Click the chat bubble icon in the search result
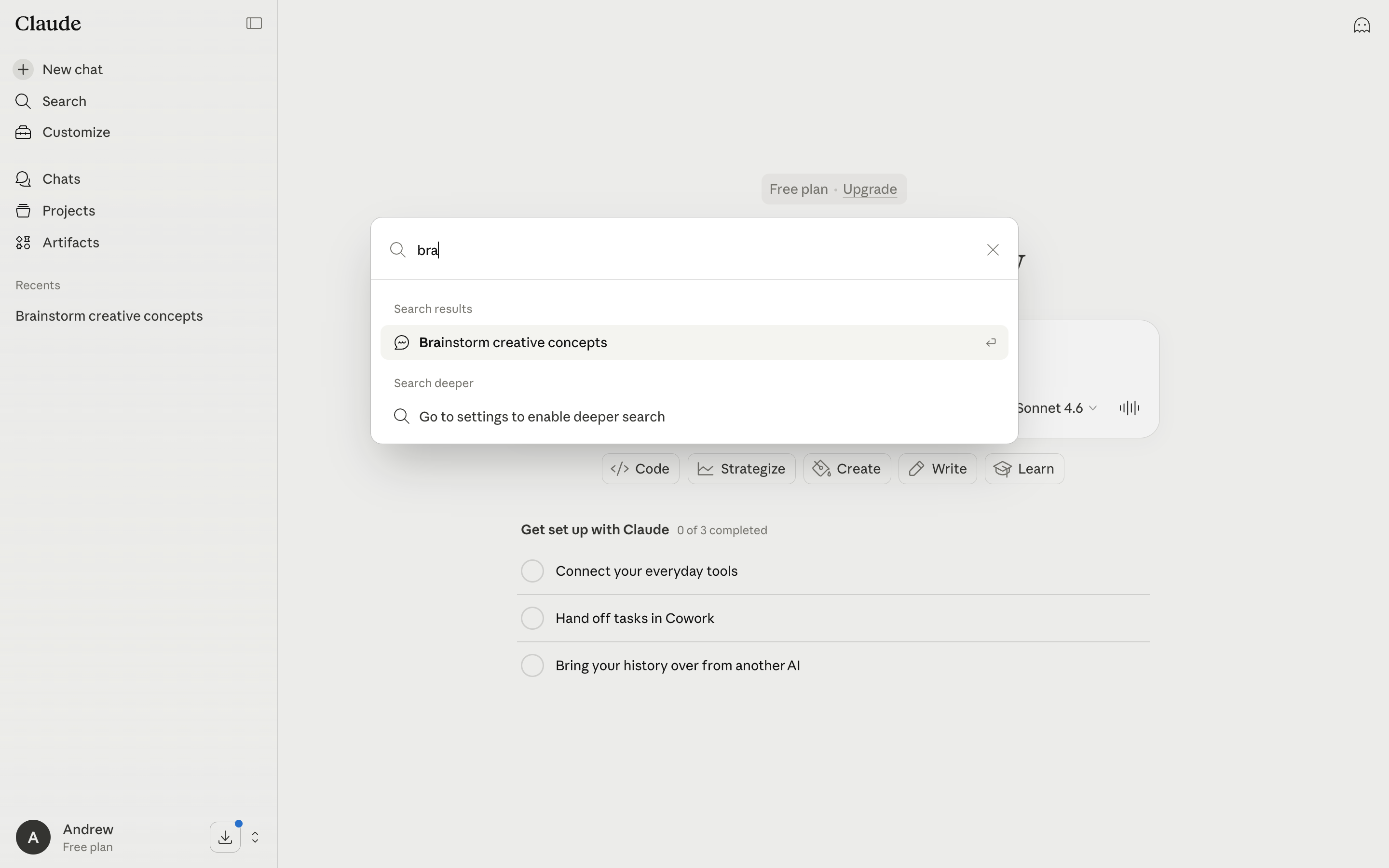 [x=402, y=342]
